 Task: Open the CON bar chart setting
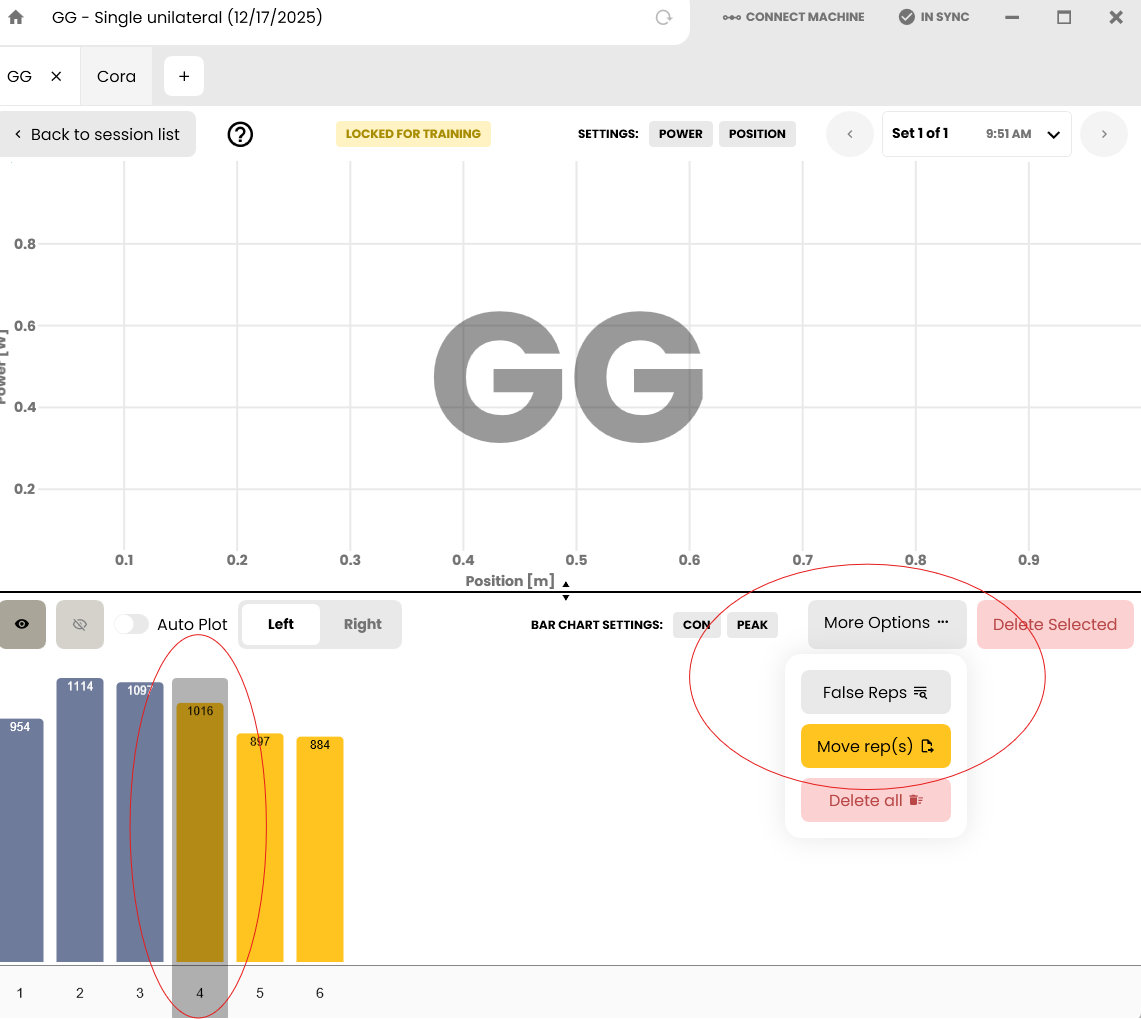tap(696, 625)
